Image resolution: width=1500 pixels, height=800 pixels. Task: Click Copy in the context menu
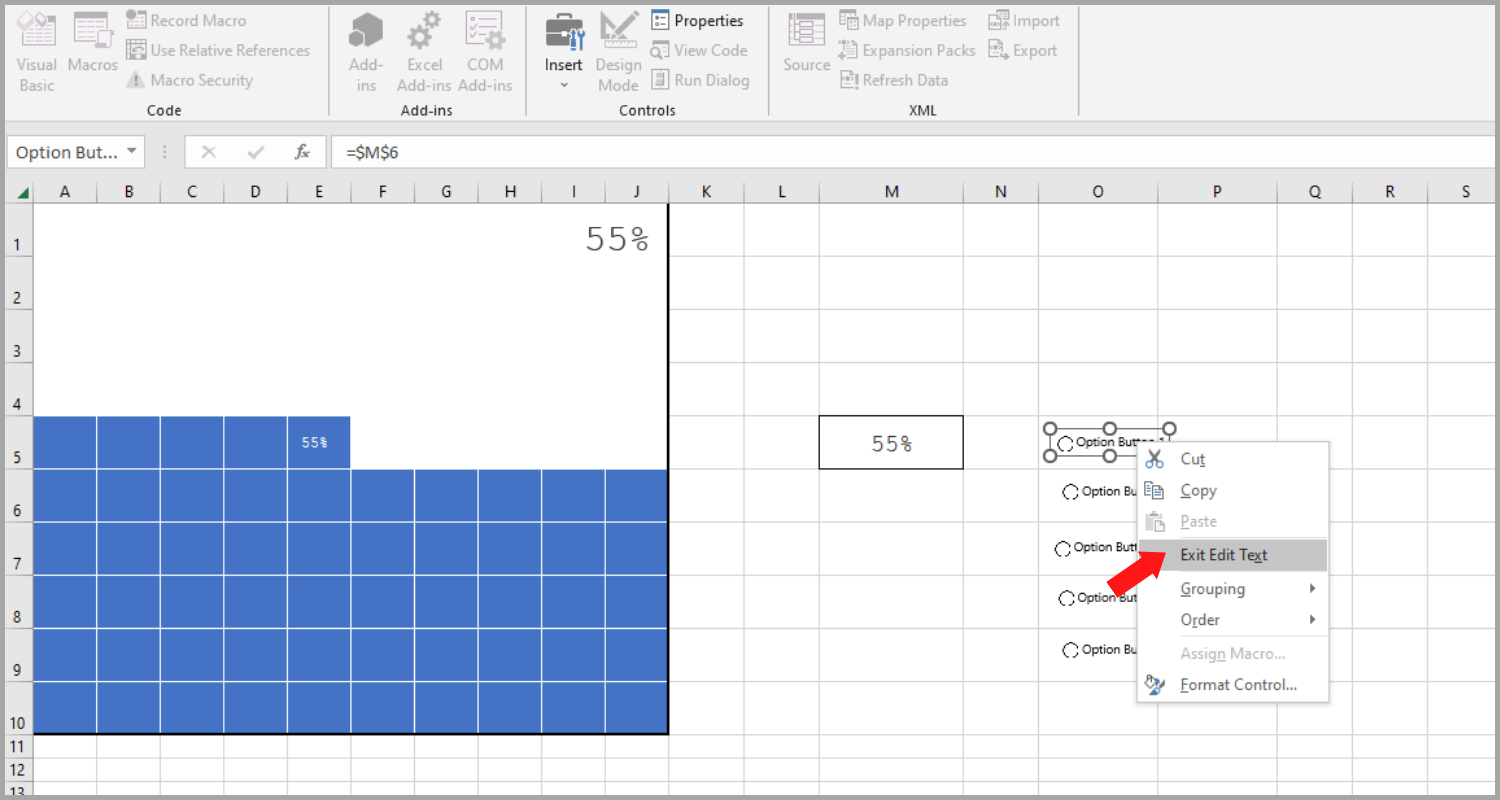tap(1198, 491)
